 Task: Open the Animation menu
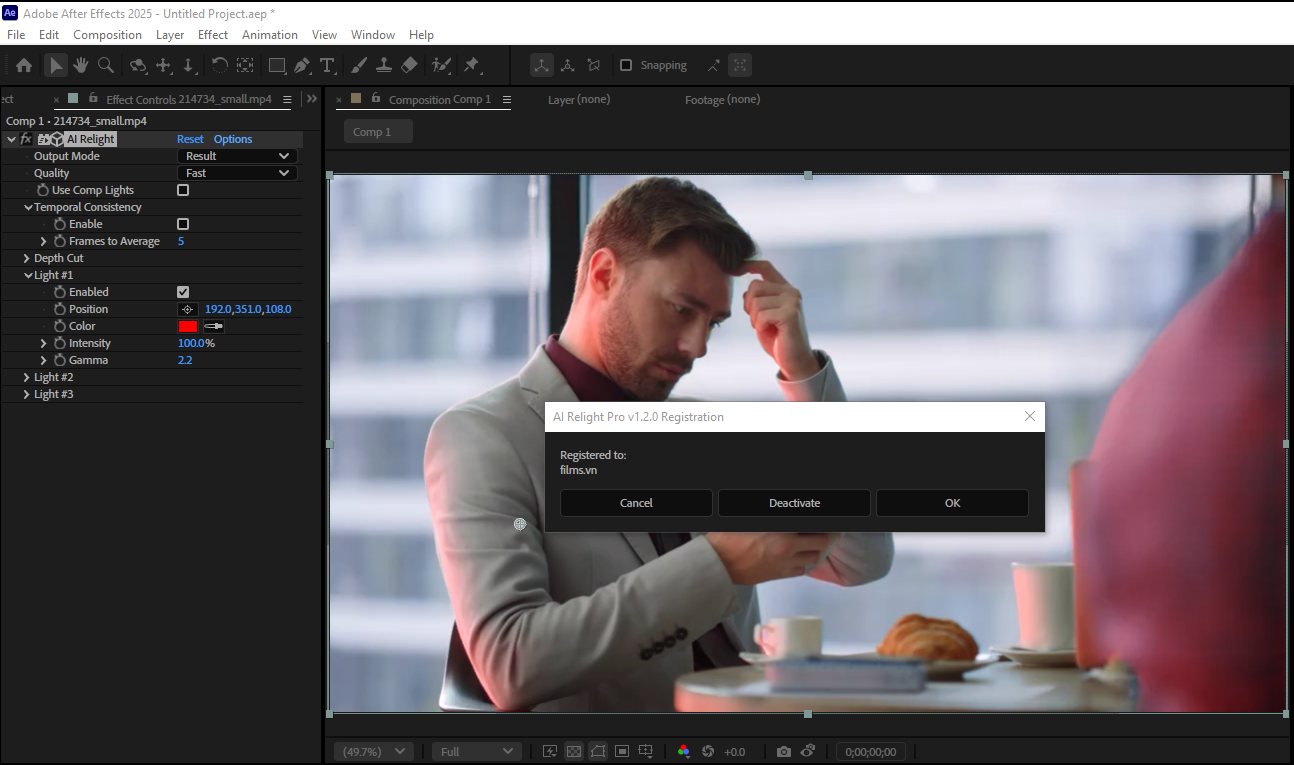tap(270, 34)
